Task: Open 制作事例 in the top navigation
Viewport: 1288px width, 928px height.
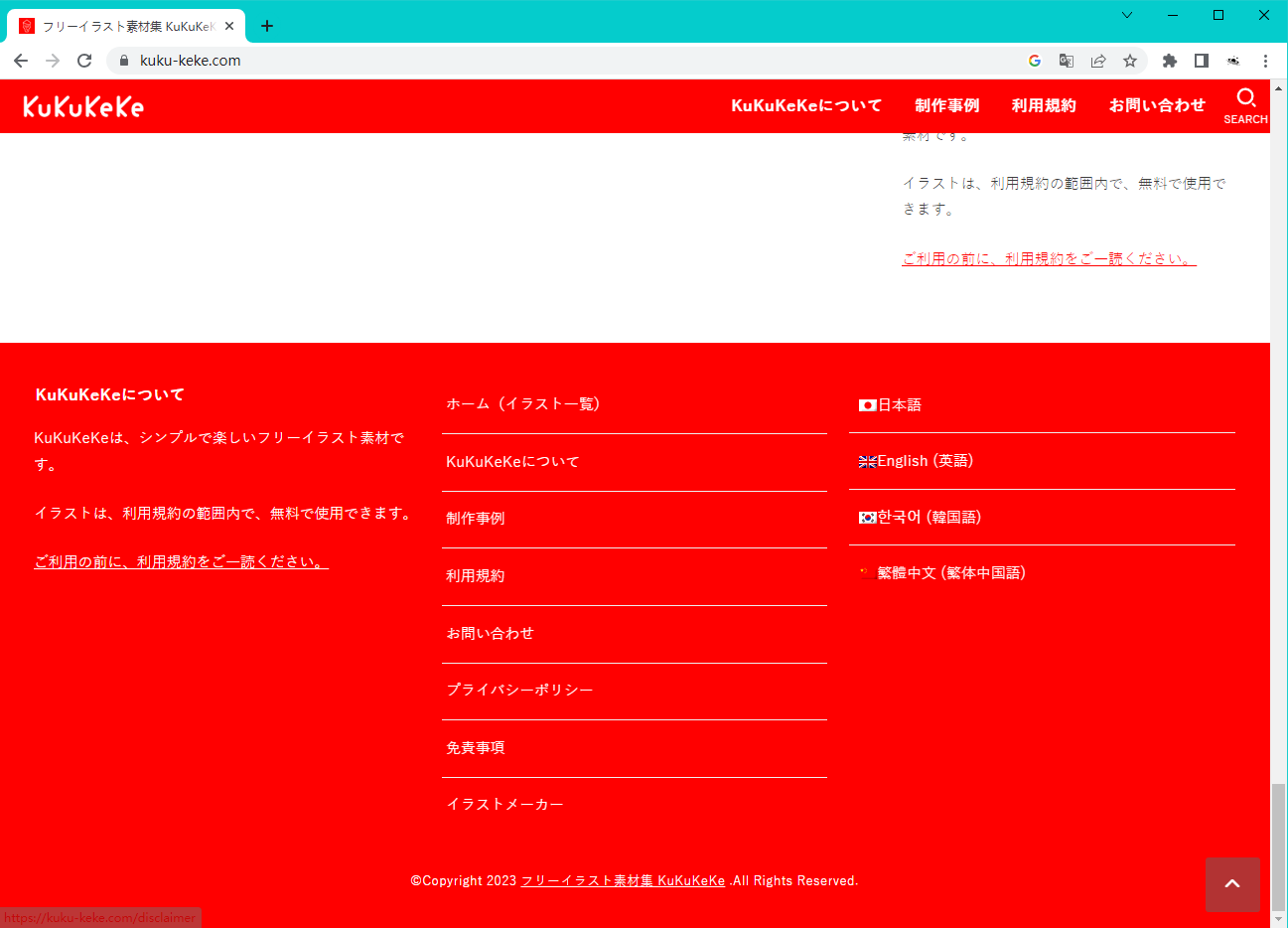Action: [x=946, y=105]
